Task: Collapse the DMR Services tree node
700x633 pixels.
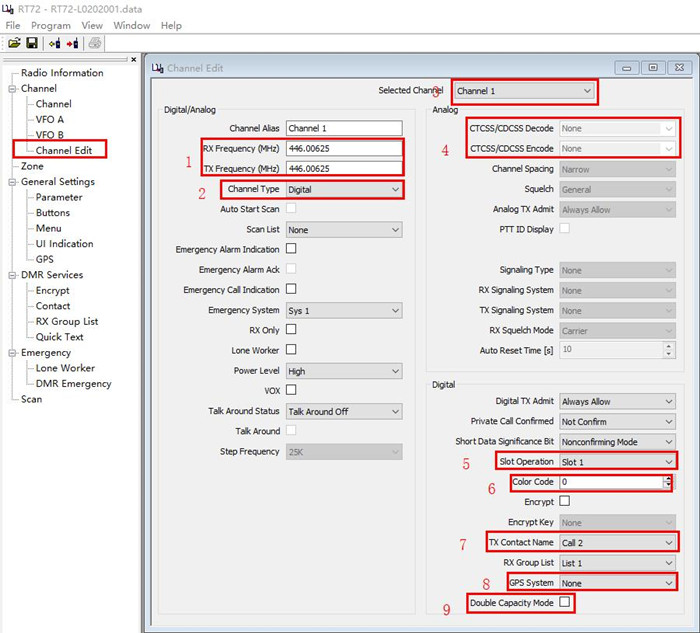Action: 13,275
